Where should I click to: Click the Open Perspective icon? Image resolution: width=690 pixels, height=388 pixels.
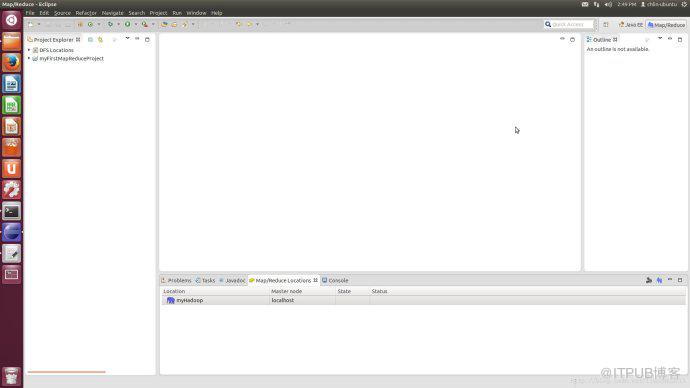point(606,25)
